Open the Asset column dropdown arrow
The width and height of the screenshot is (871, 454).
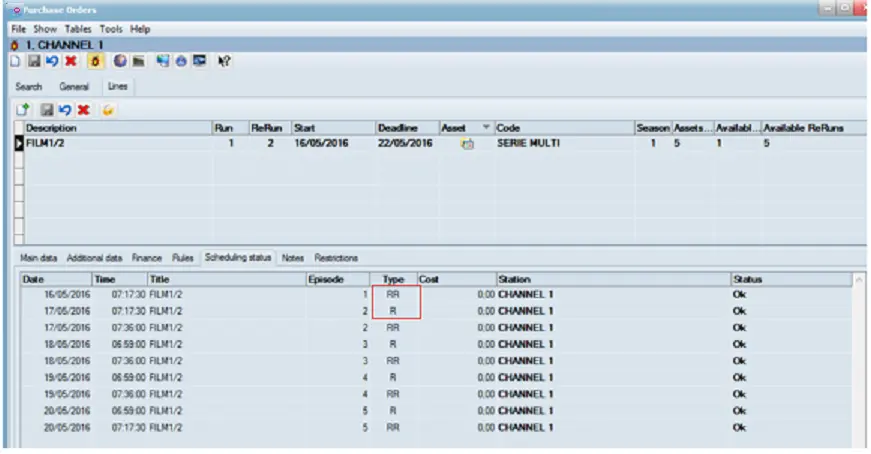tap(487, 128)
